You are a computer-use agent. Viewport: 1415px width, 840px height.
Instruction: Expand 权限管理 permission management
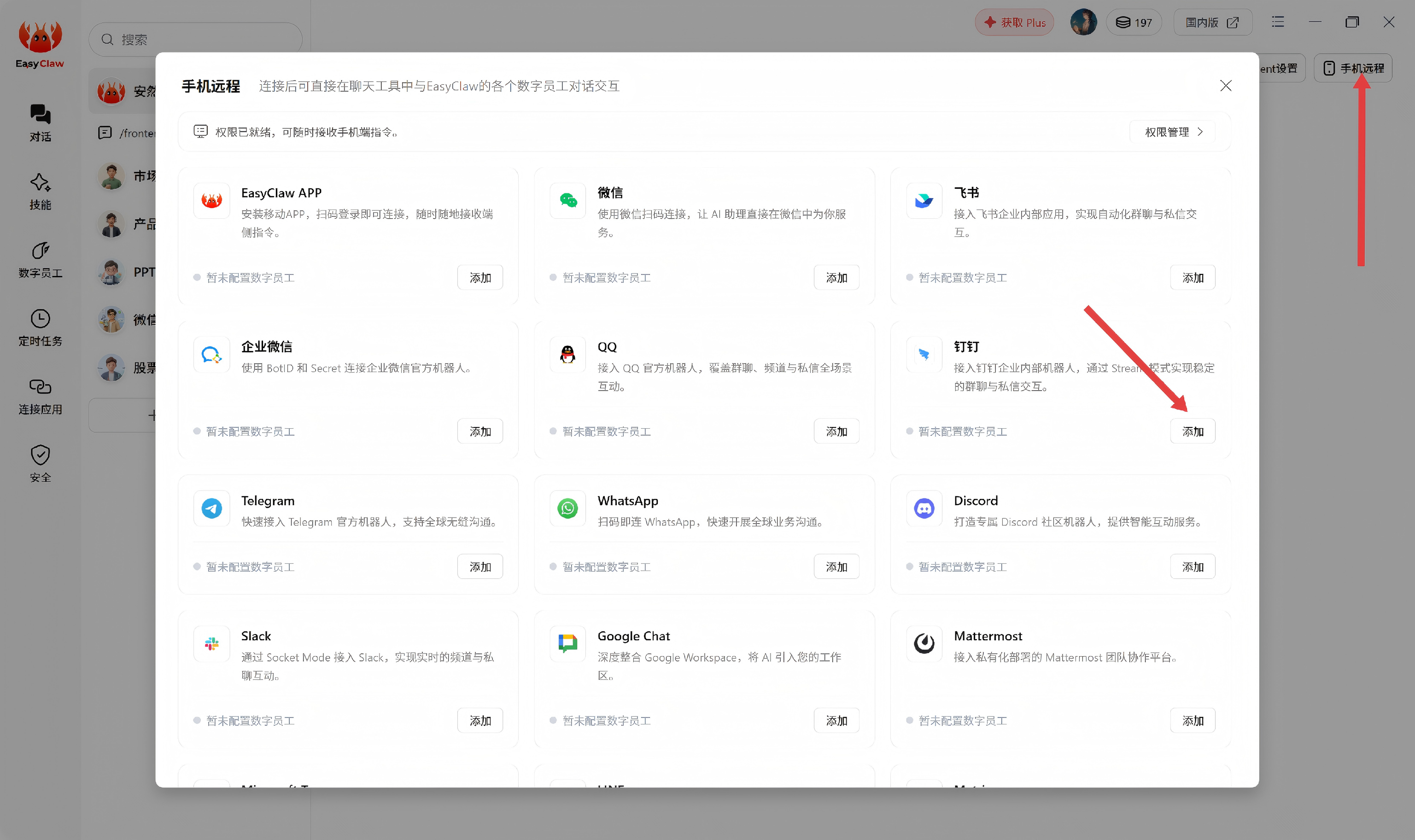pos(1172,132)
